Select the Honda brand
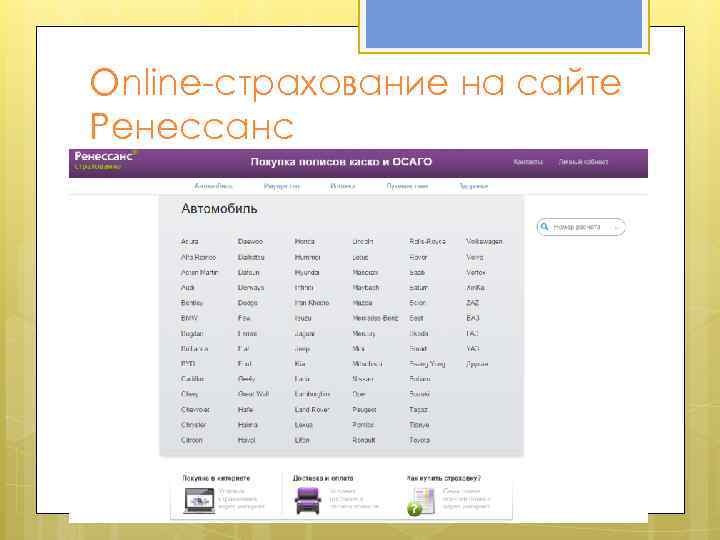 pyautogui.click(x=304, y=242)
